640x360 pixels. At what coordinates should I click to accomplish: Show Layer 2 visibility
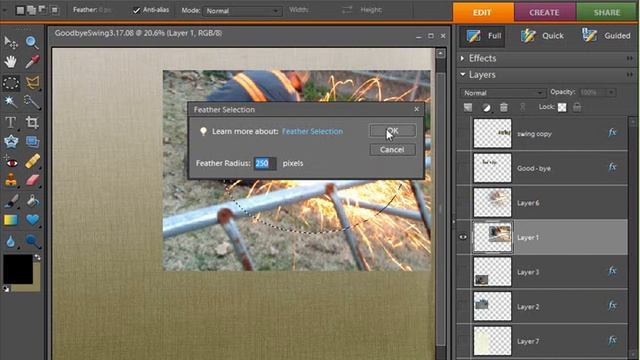(x=463, y=307)
